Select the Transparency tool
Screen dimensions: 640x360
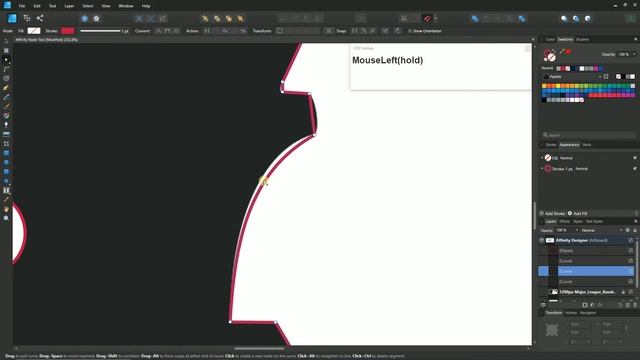click(x=6, y=125)
